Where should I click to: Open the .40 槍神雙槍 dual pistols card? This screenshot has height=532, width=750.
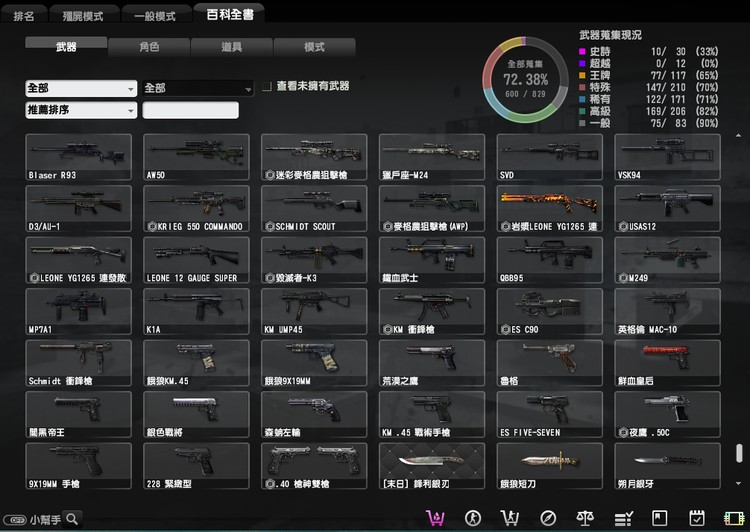pos(314,466)
